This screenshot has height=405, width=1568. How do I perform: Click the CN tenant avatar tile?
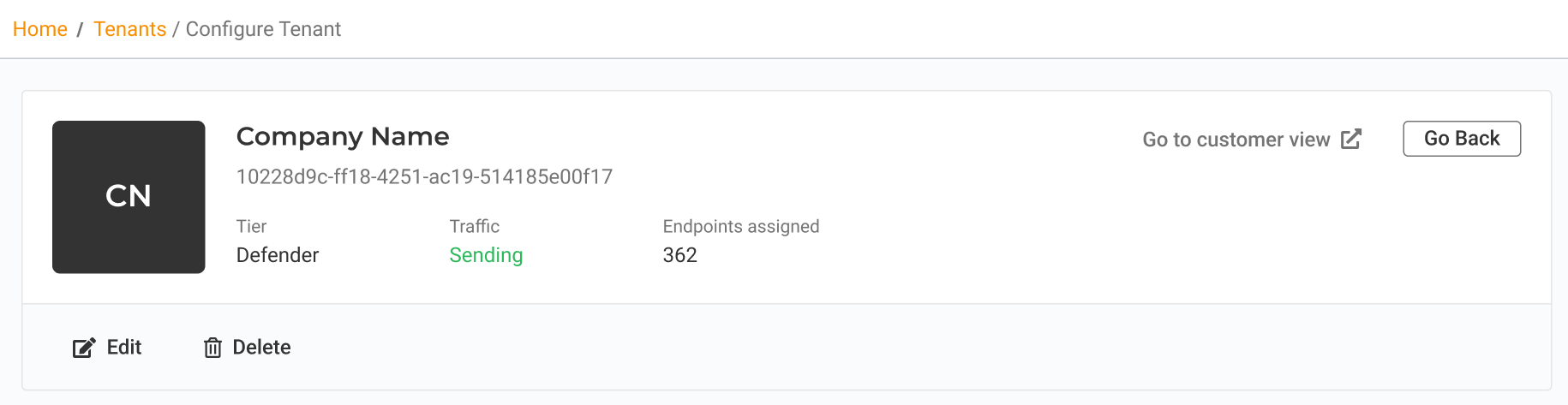pos(129,197)
